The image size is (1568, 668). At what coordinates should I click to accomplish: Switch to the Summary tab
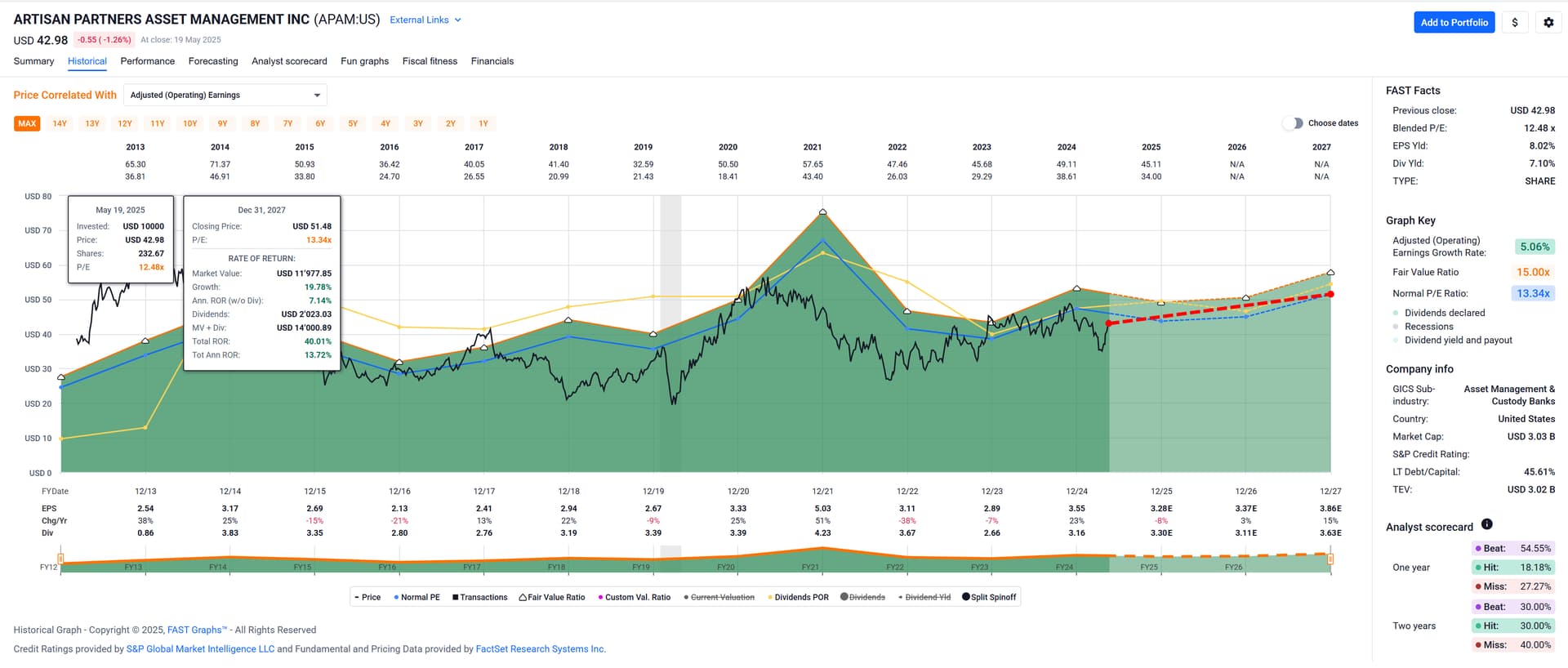pyautogui.click(x=33, y=61)
